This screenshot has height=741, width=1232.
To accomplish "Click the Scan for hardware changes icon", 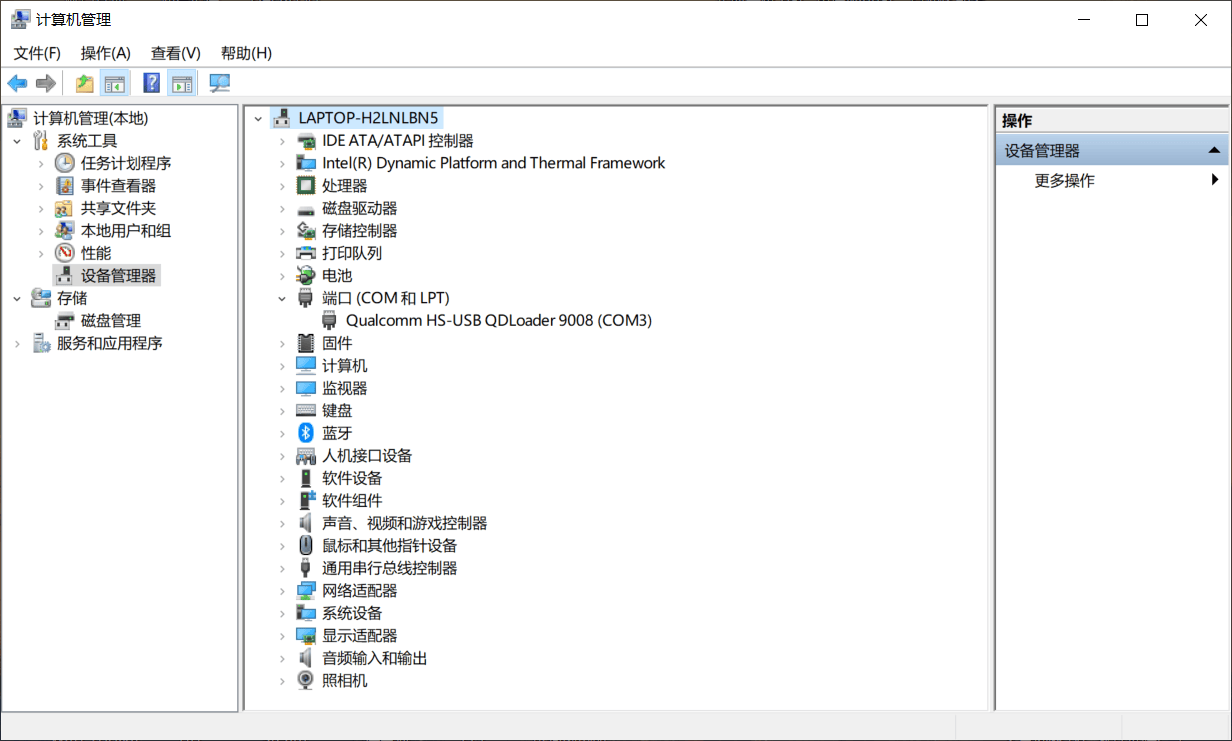I will (x=219, y=83).
